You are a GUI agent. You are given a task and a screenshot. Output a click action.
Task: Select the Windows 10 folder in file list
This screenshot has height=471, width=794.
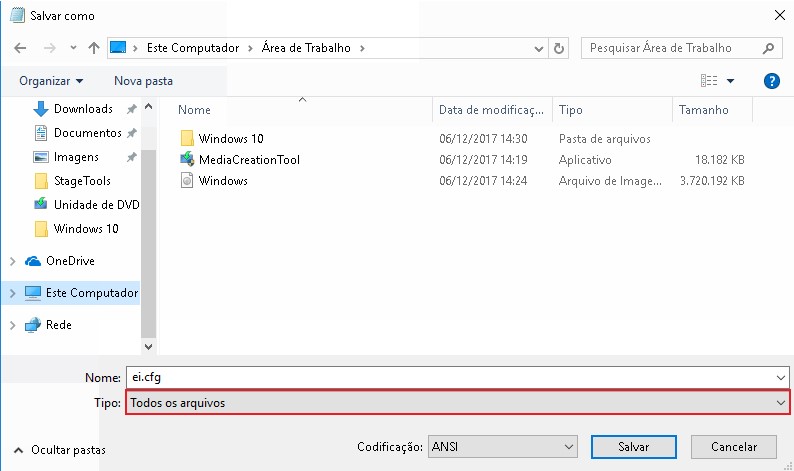(x=231, y=139)
